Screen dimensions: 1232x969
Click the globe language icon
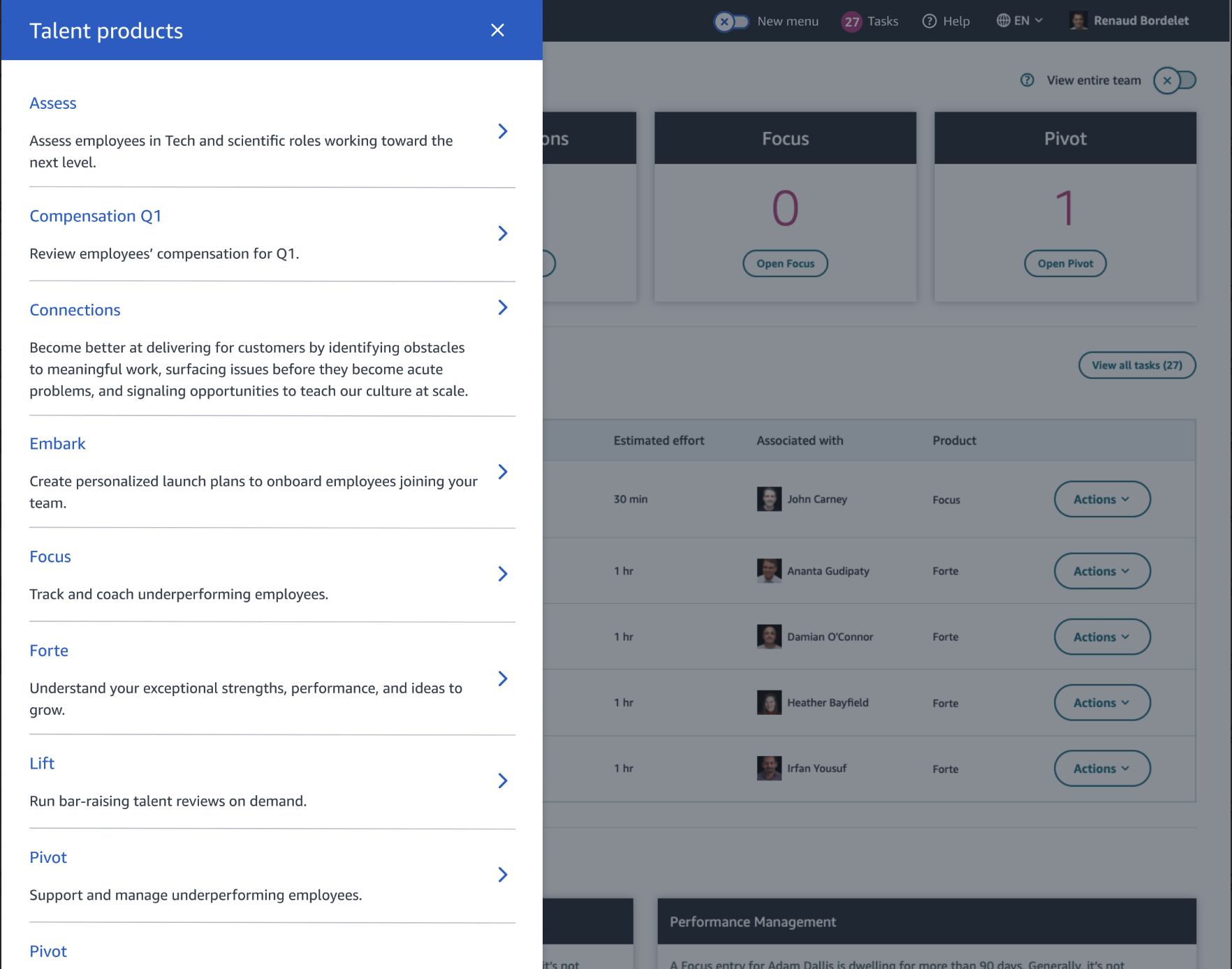(1003, 20)
